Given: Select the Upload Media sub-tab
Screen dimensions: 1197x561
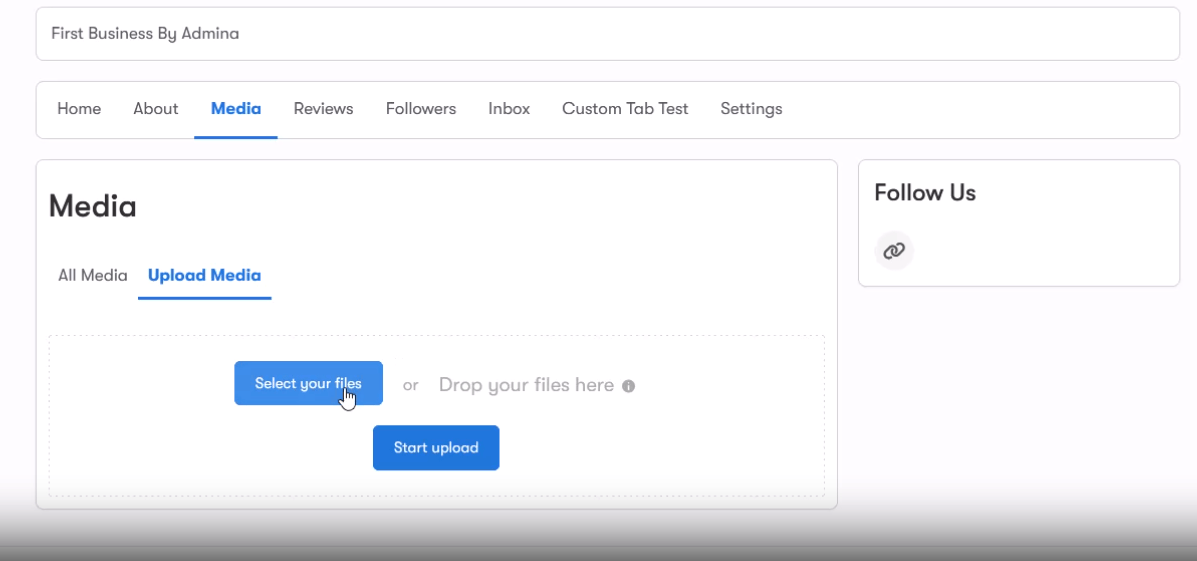Looking at the screenshot, I should click(204, 276).
